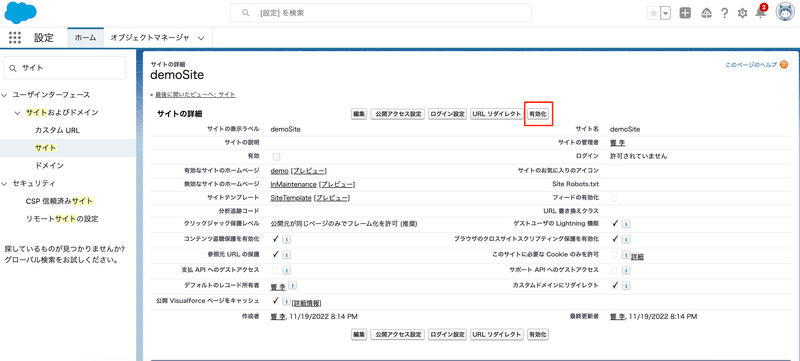Switch to the オブジェクトマネージャ tab
This screenshot has height=361, width=800.
(x=150, y=38)
